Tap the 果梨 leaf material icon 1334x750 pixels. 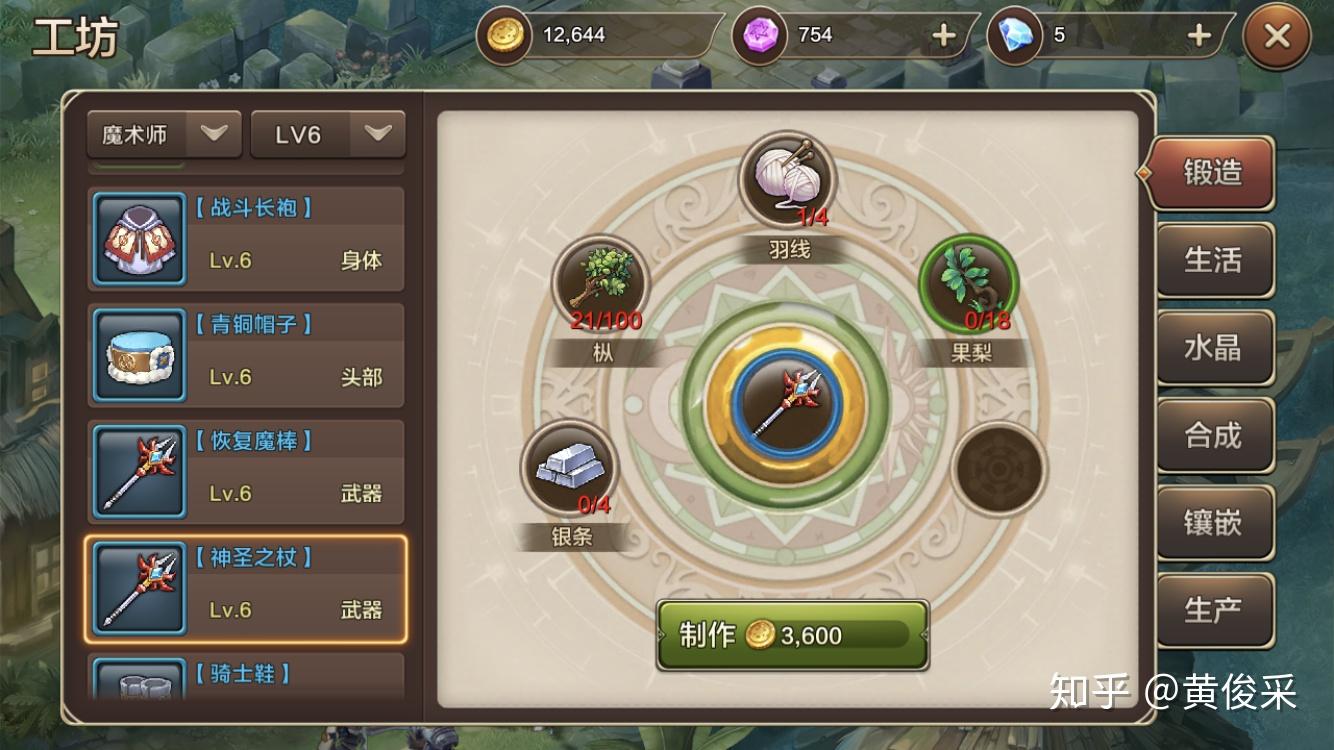pyautogui.click(x=968, y=284)
